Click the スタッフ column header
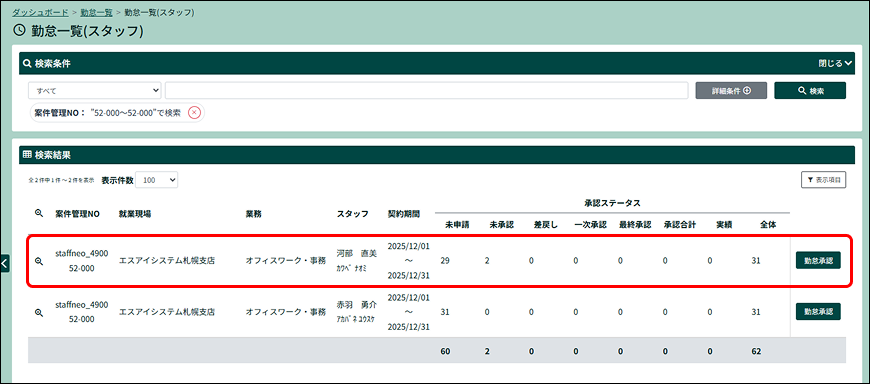Viewport: 870px width, 384px height. click(352, 214)
